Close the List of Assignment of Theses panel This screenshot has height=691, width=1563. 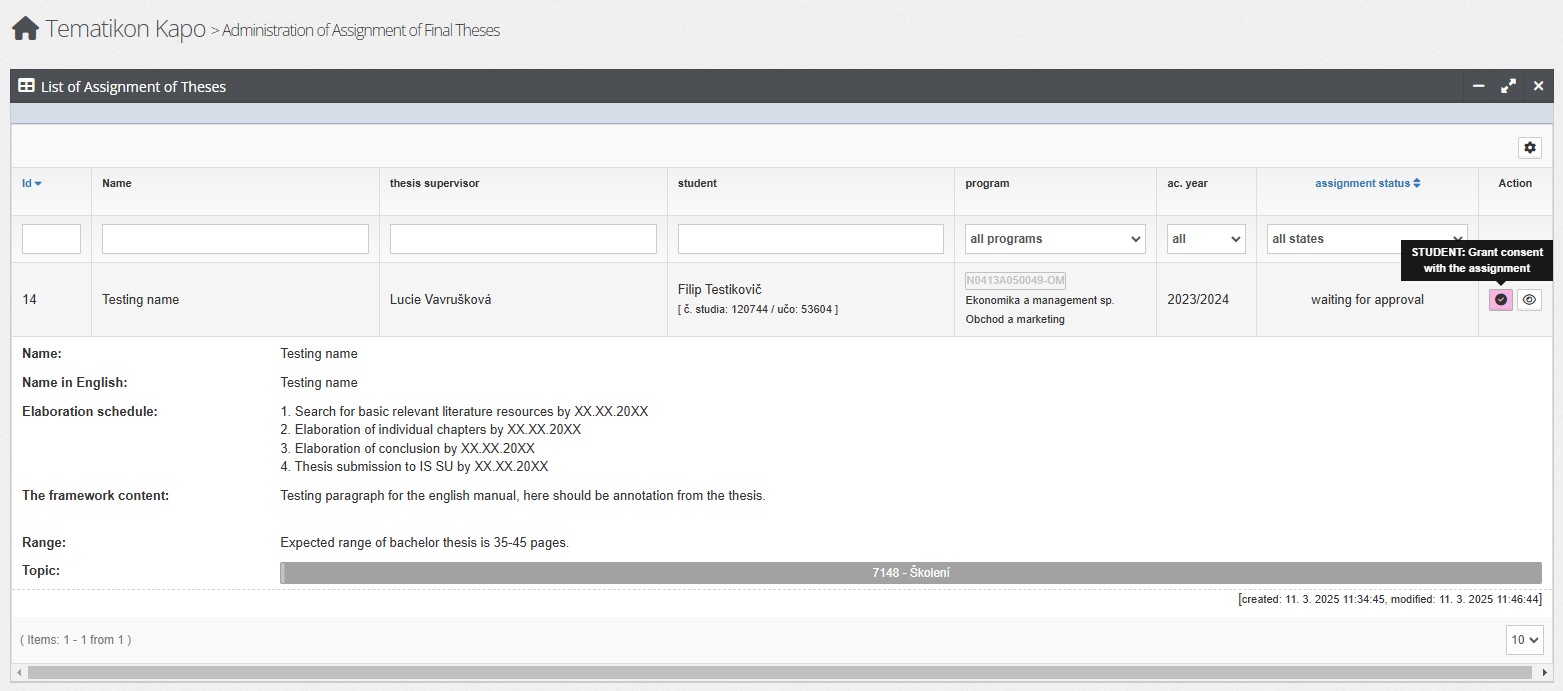coord(1538,86)
